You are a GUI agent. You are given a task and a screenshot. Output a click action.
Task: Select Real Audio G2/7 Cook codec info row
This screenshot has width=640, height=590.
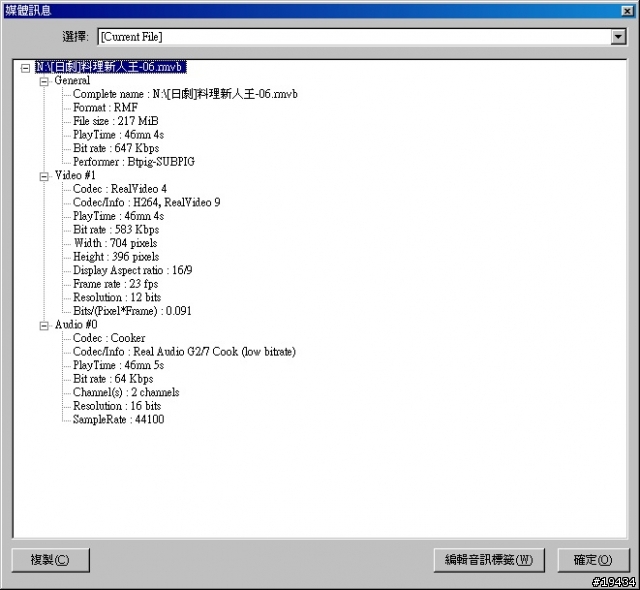click(x=184, y=352)
